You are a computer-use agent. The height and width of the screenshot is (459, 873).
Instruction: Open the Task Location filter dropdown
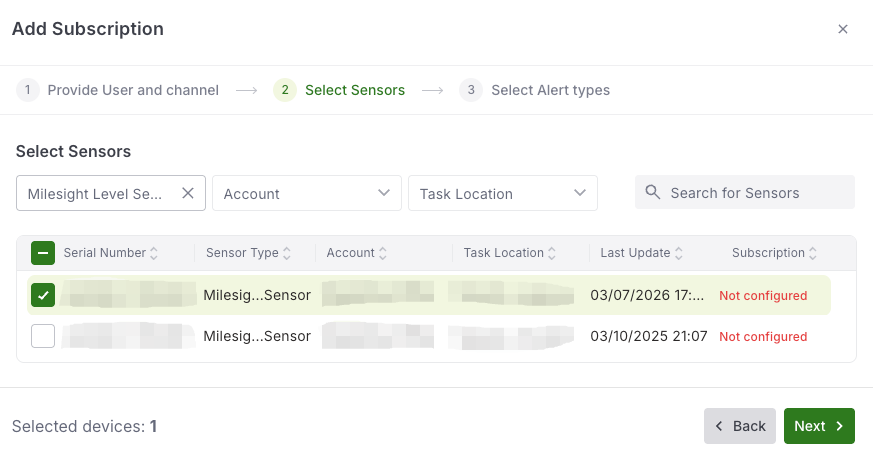click(x=503, y=193)
